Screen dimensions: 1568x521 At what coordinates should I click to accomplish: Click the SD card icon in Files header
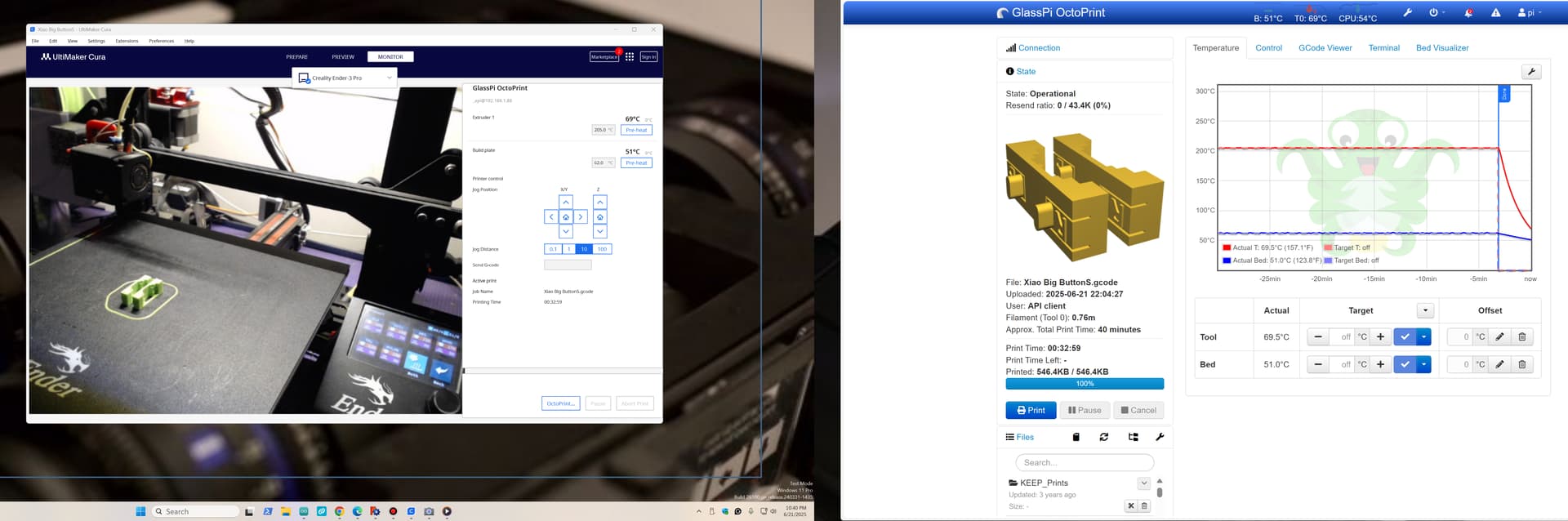click(1076, 438)
